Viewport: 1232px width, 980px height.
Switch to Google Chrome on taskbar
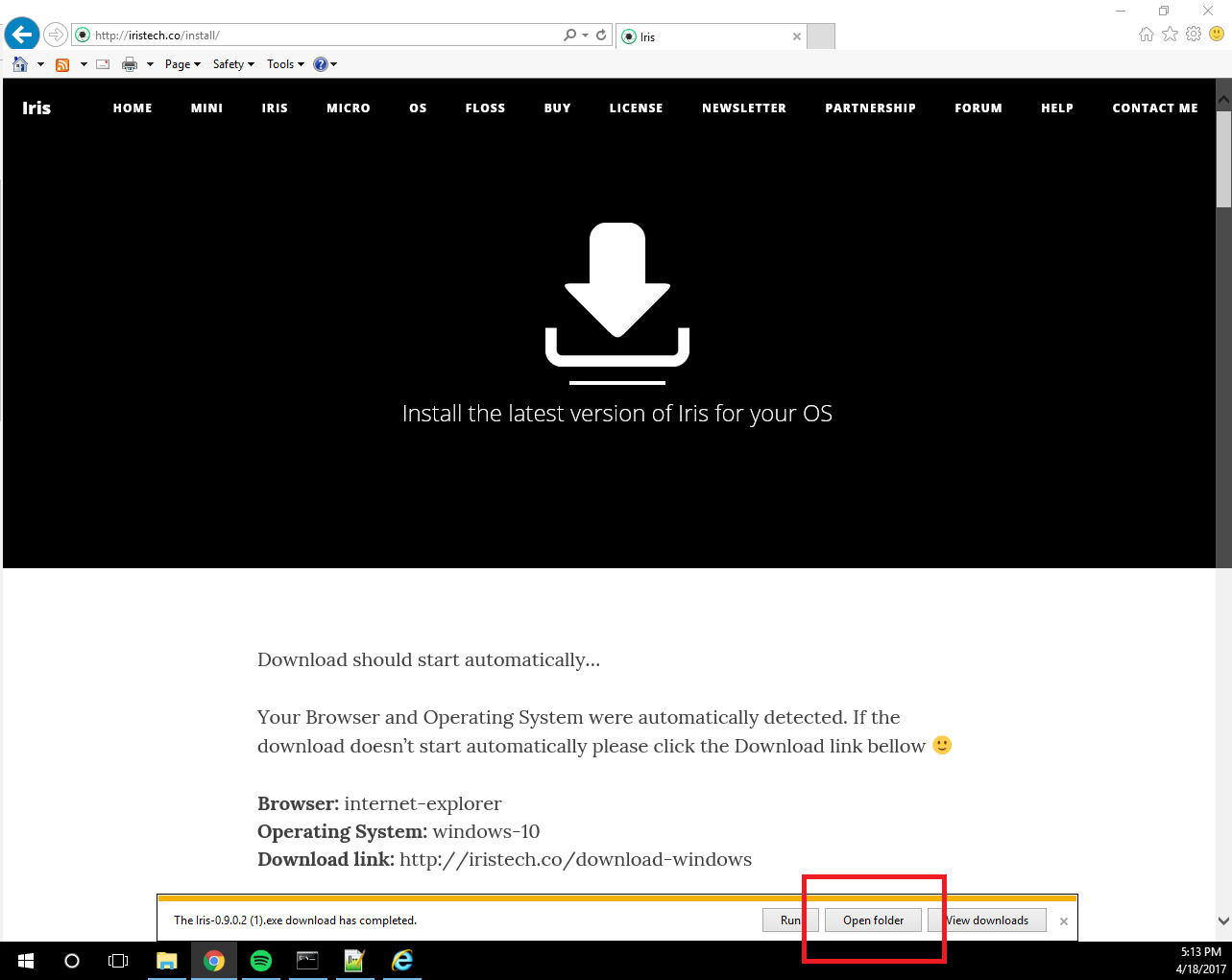click(214, 961)
